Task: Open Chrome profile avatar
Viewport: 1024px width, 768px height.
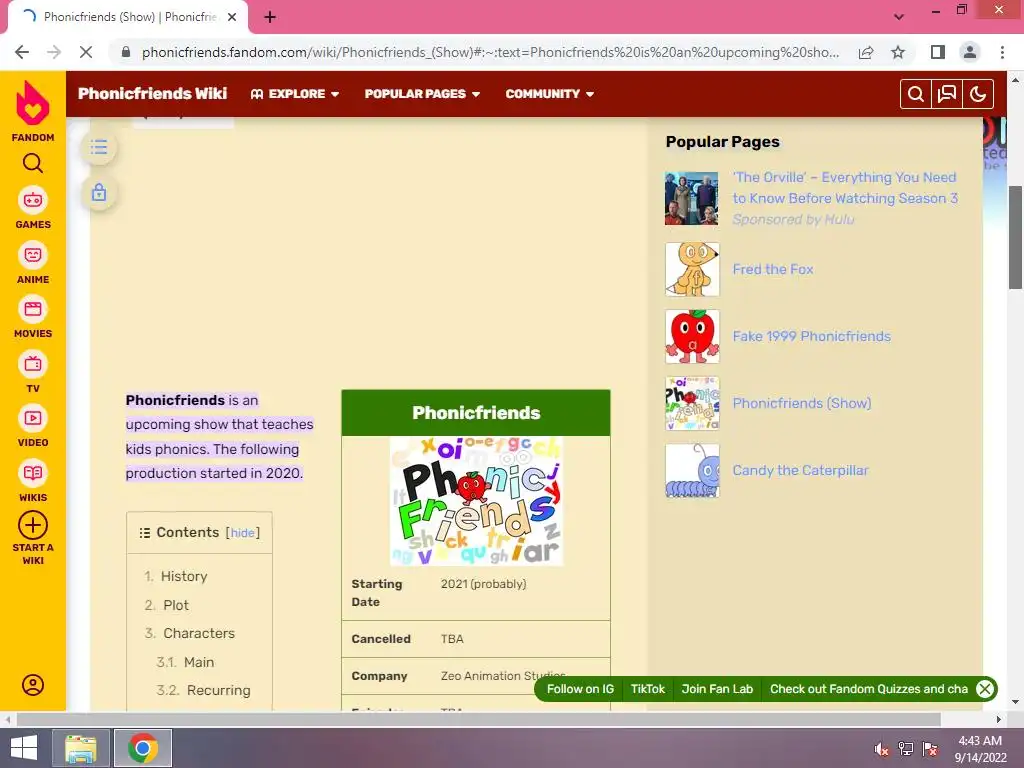Action: pos(970,52)
